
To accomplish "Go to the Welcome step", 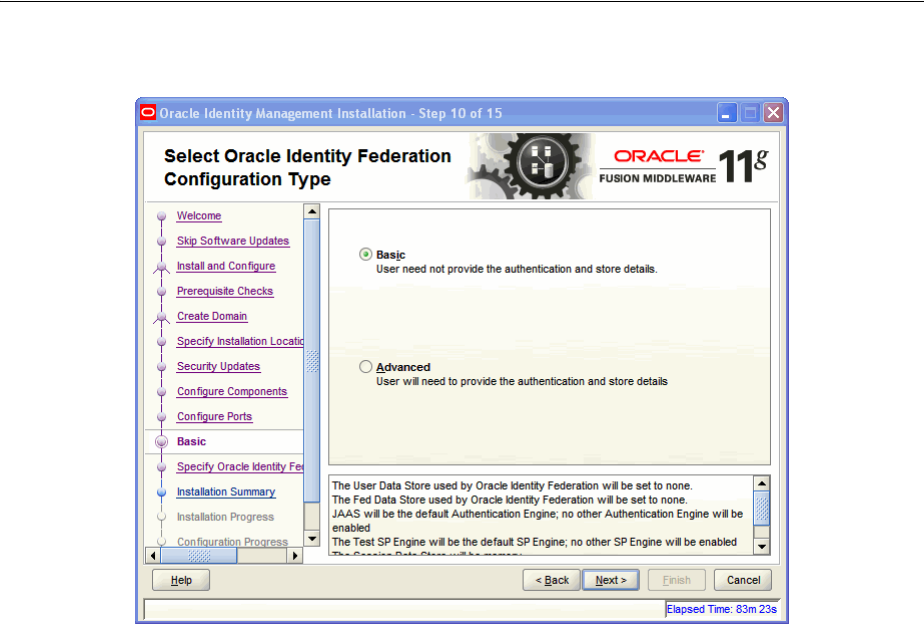I will click(x=199, y=216).
